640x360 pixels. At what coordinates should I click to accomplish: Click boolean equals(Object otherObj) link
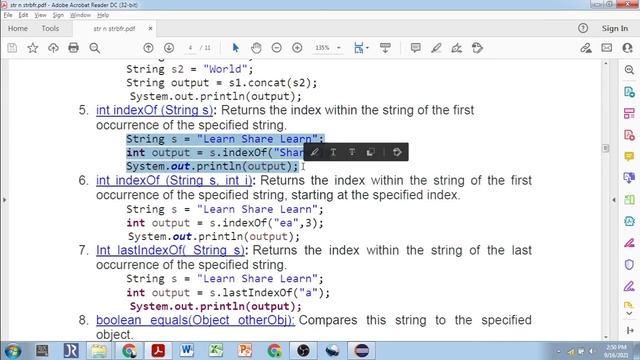tap(195, 320)
